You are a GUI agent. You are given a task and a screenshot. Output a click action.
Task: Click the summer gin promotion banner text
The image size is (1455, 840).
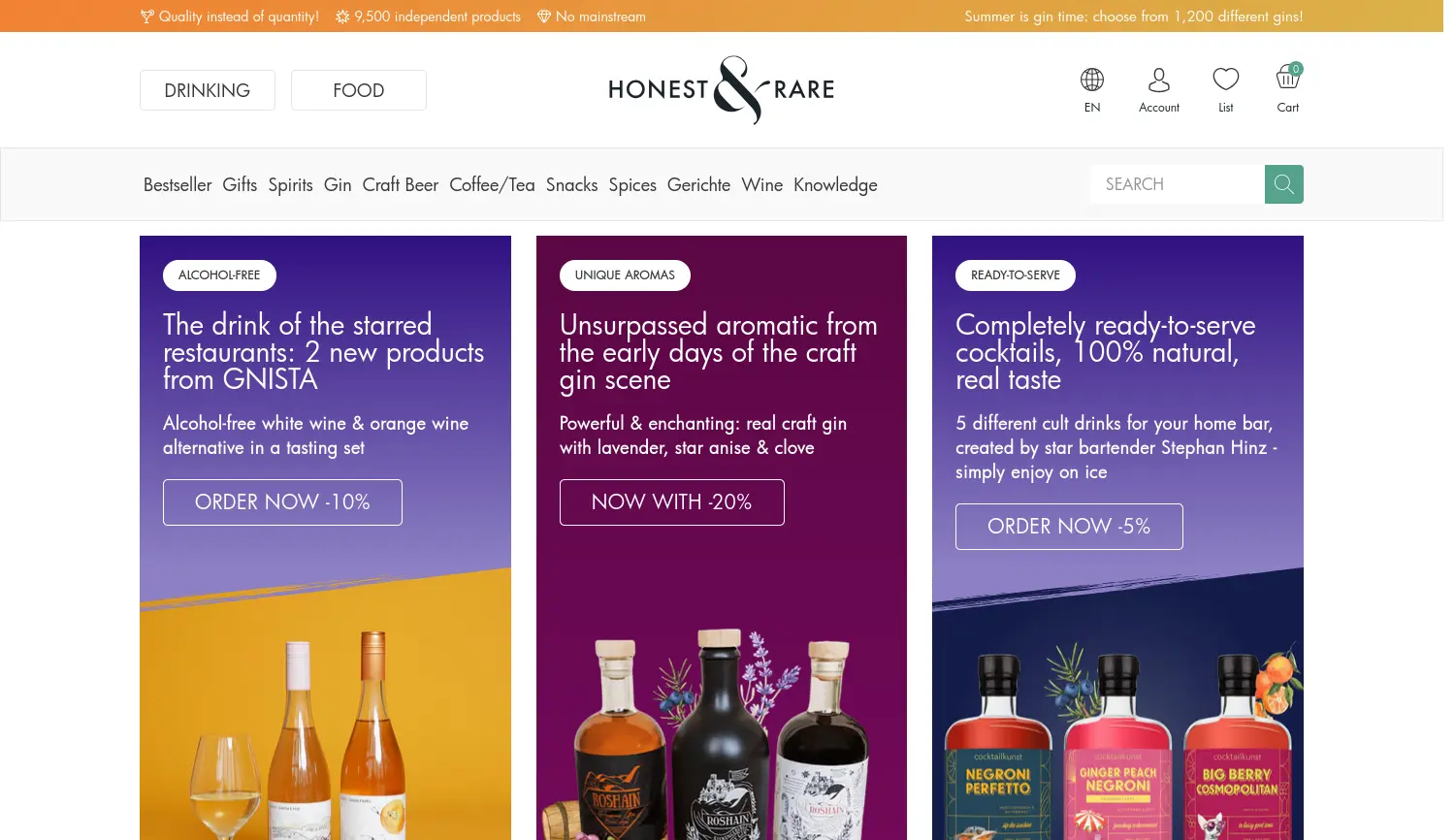click(1134, 16)
